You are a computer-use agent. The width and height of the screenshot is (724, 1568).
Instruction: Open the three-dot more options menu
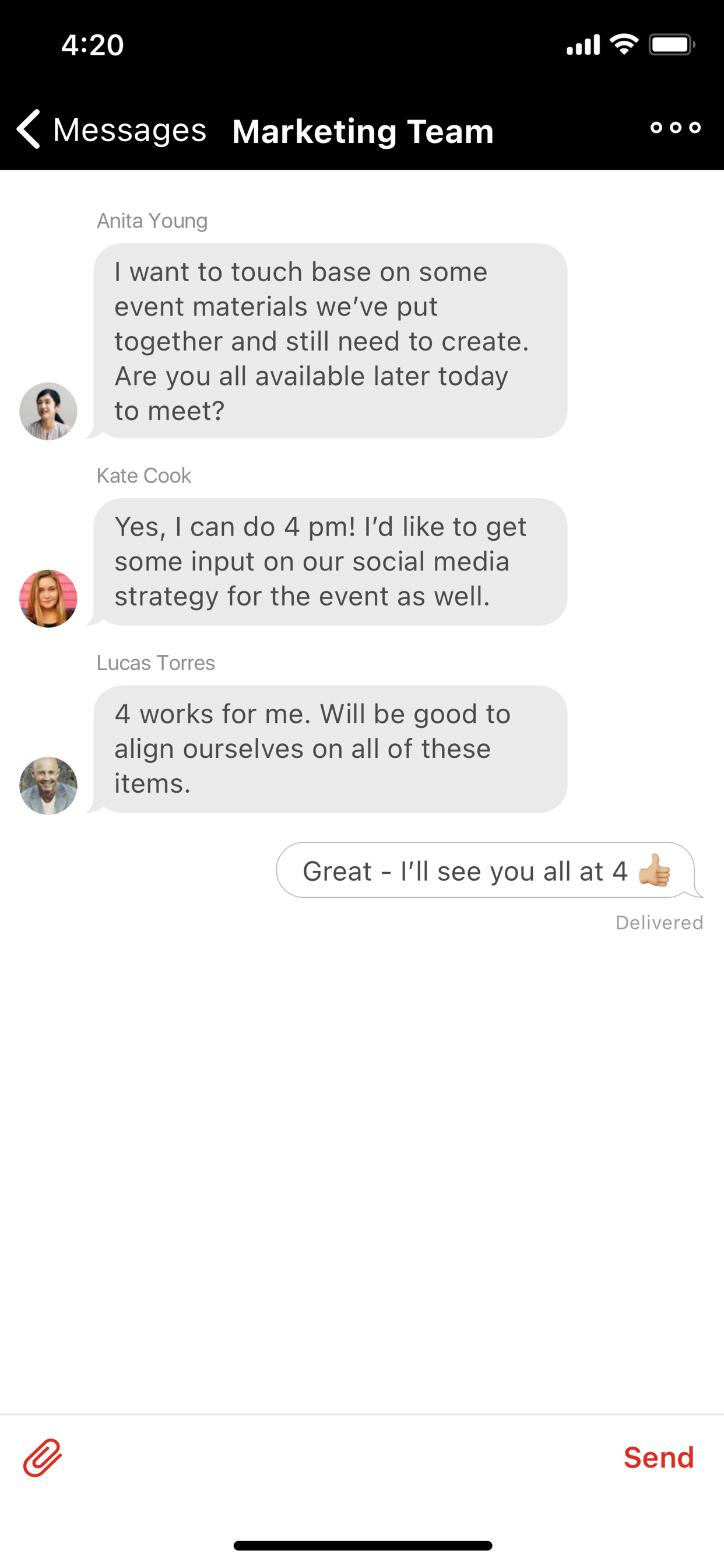click(x=676, y=128)
